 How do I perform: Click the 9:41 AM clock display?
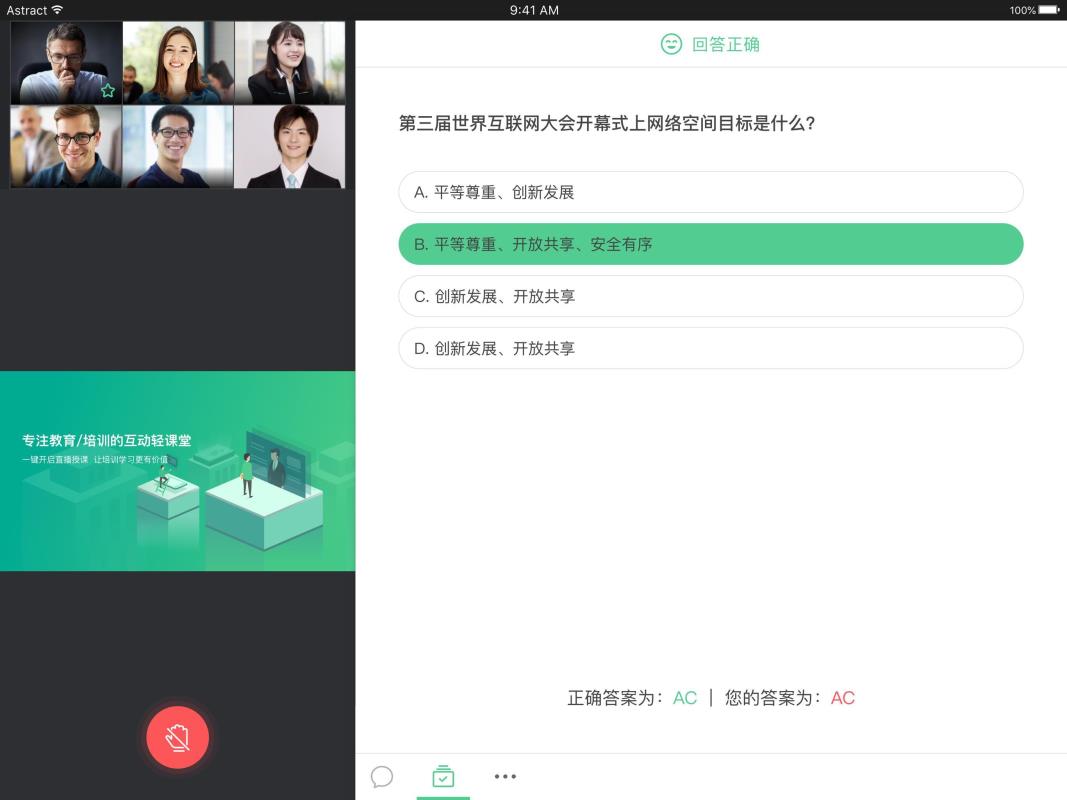[x=533, y=10]
